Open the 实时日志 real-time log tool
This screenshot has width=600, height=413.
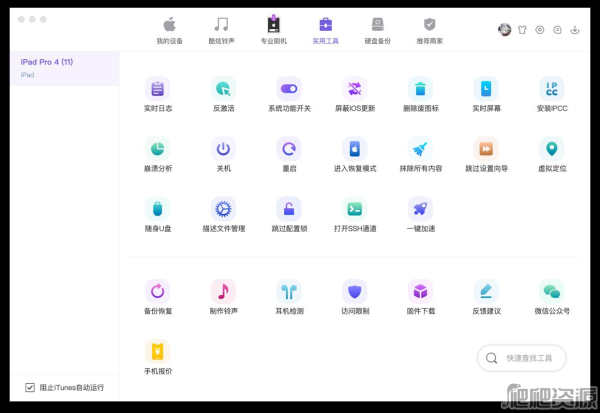coord(158,89)
